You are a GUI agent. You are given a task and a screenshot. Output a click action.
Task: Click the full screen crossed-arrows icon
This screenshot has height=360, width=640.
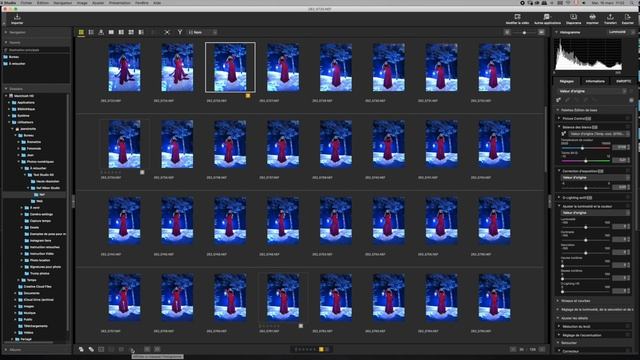tap(167, 32)
